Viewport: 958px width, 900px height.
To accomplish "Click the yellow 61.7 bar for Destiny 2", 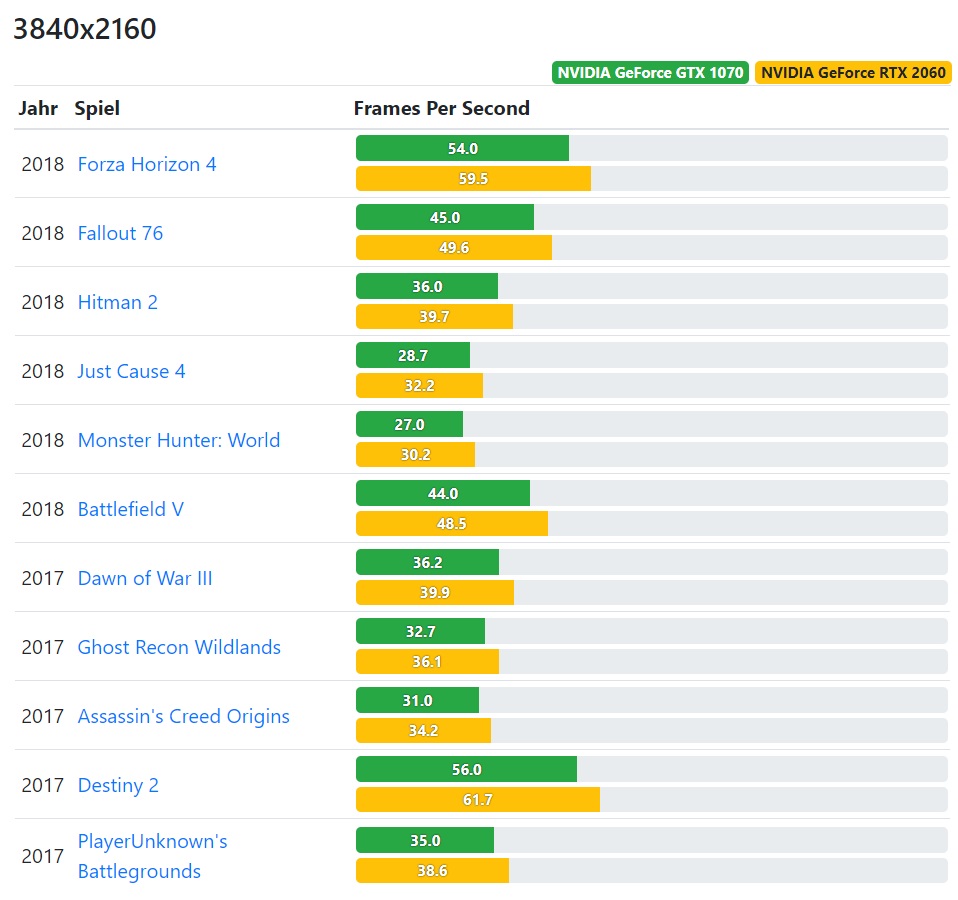I will coord(478,800).
